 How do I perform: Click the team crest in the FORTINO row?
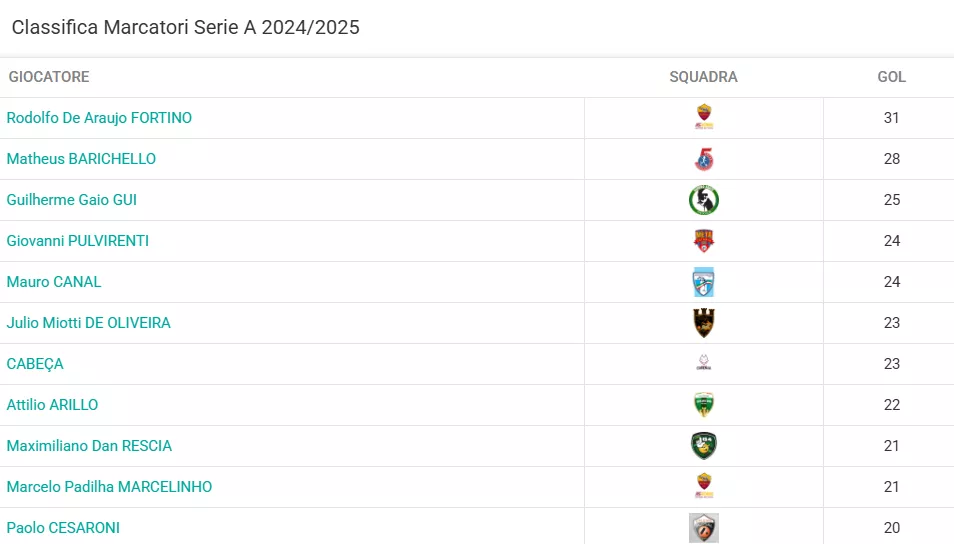pyautogui.click(x=704, y=117)
